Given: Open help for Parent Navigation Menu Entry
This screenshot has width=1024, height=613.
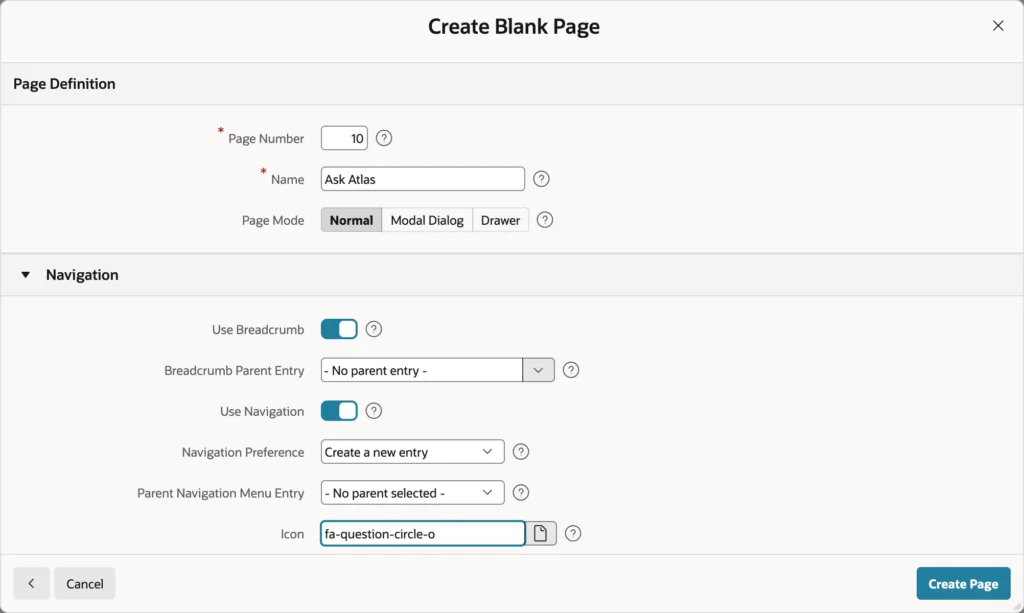Looking at the screenshot, I should point(520,492).
